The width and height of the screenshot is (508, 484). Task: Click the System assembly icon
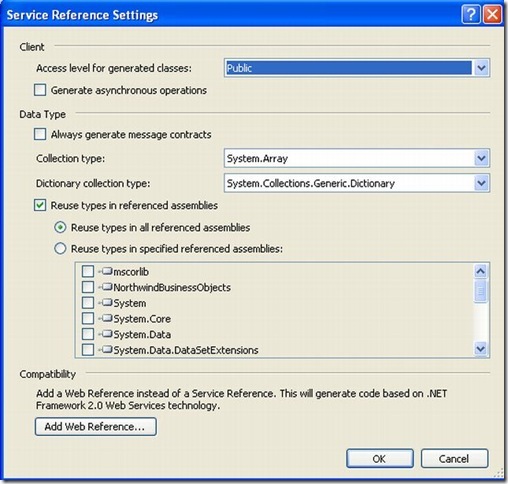coord(107,303)
